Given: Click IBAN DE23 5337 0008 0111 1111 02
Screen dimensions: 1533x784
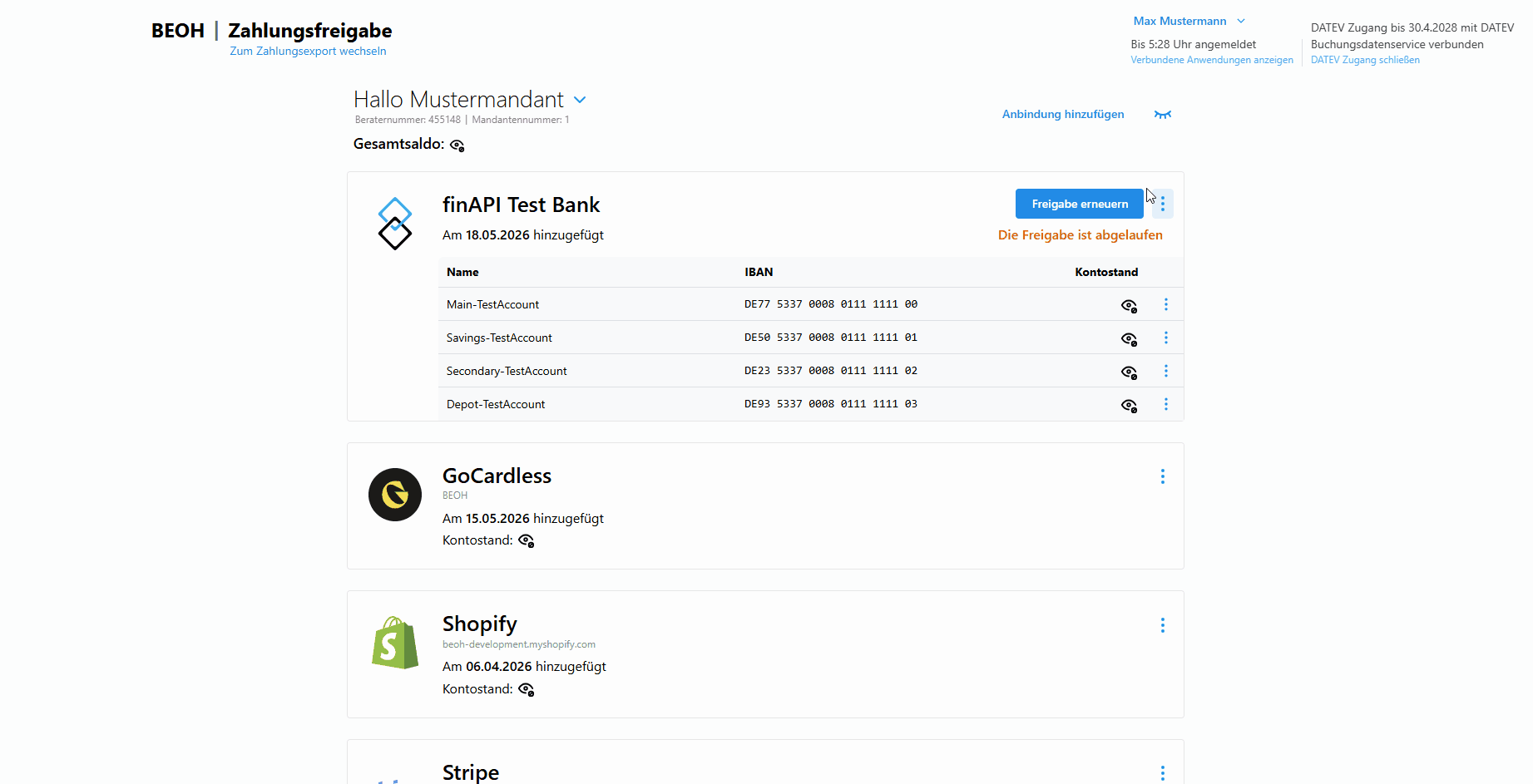Looking at the screenshot, I should click(831, 371).
